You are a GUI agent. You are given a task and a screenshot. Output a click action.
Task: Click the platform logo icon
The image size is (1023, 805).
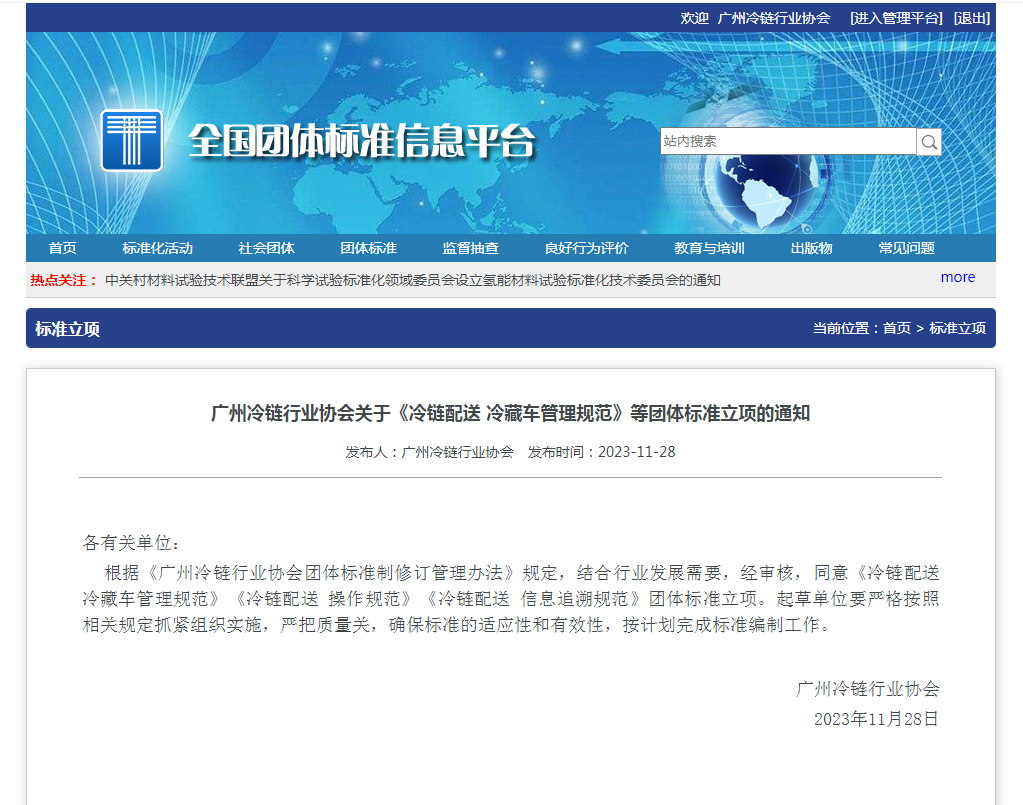point(132,140)
